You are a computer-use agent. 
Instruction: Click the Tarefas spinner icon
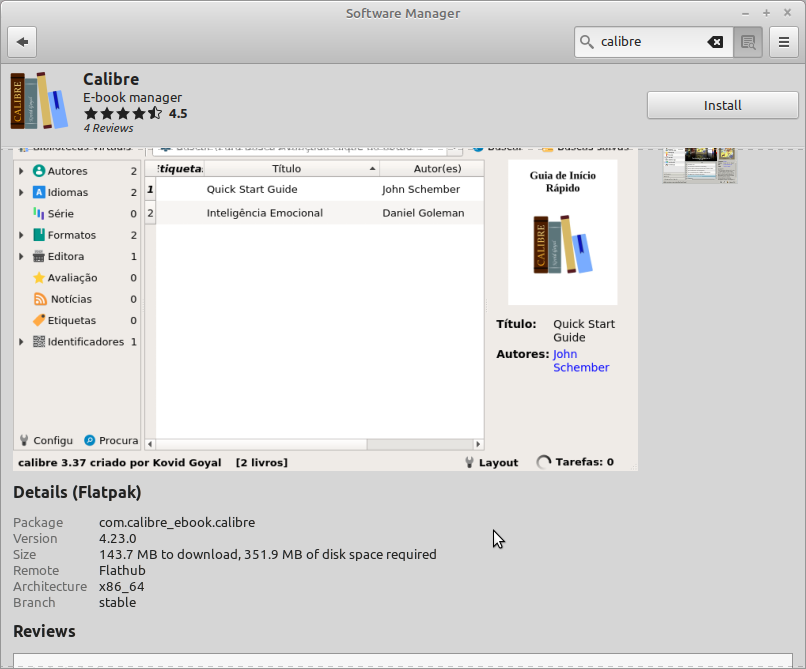coord(543,462)
